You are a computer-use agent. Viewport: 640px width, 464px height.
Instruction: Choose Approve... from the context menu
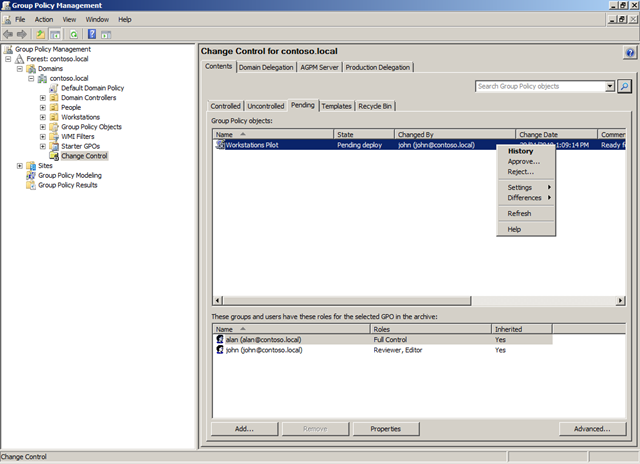523,161
